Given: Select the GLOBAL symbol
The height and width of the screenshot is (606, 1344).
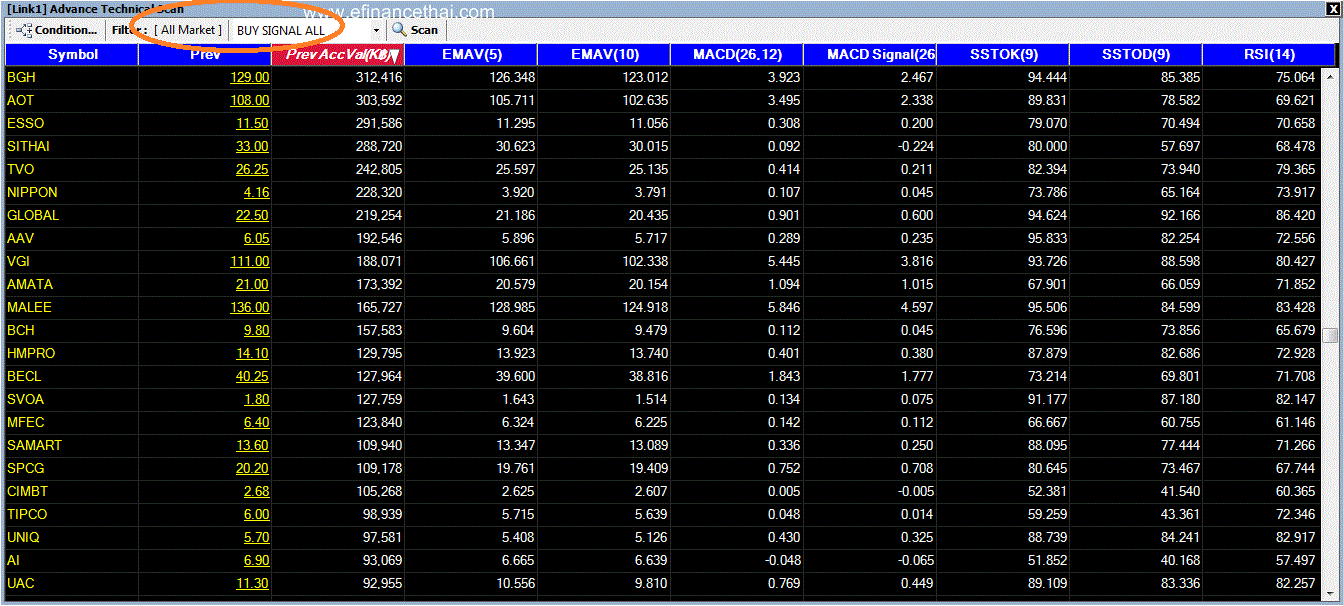Looking at the screenshot, I should point(33,215).
